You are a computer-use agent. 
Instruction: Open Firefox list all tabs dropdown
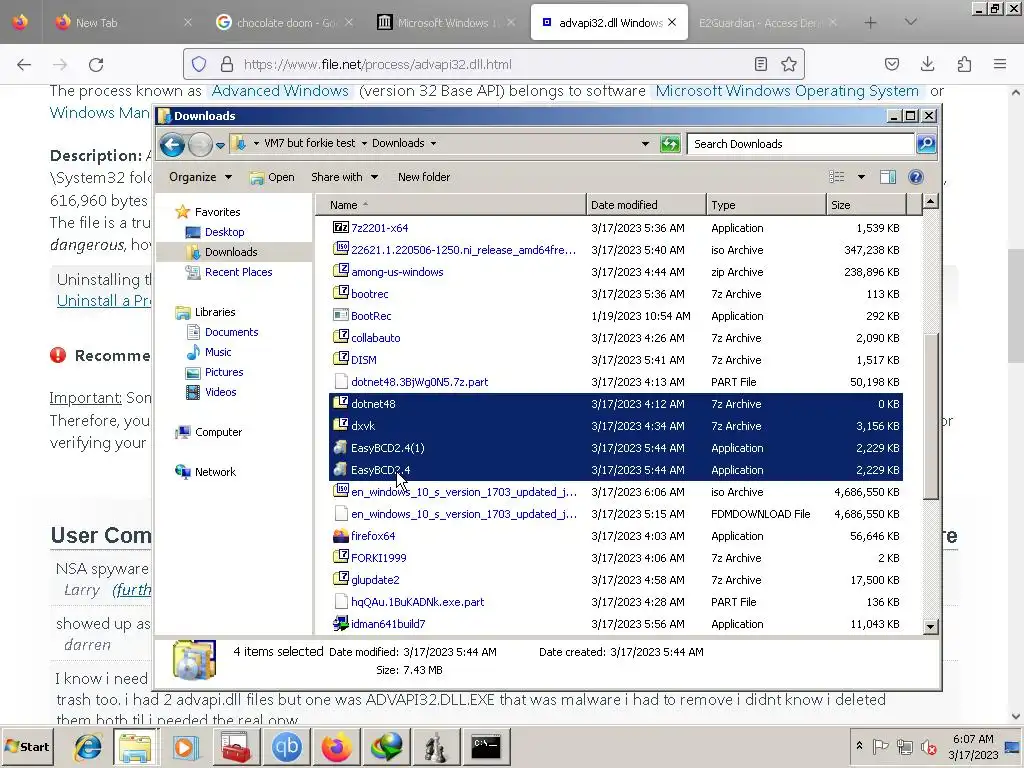911,23
